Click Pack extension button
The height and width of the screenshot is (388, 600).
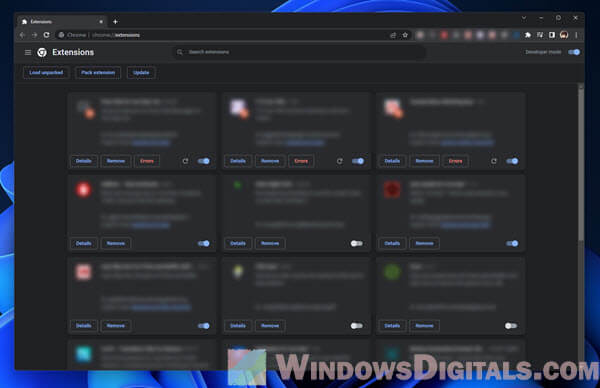click(x=98, y=73)
